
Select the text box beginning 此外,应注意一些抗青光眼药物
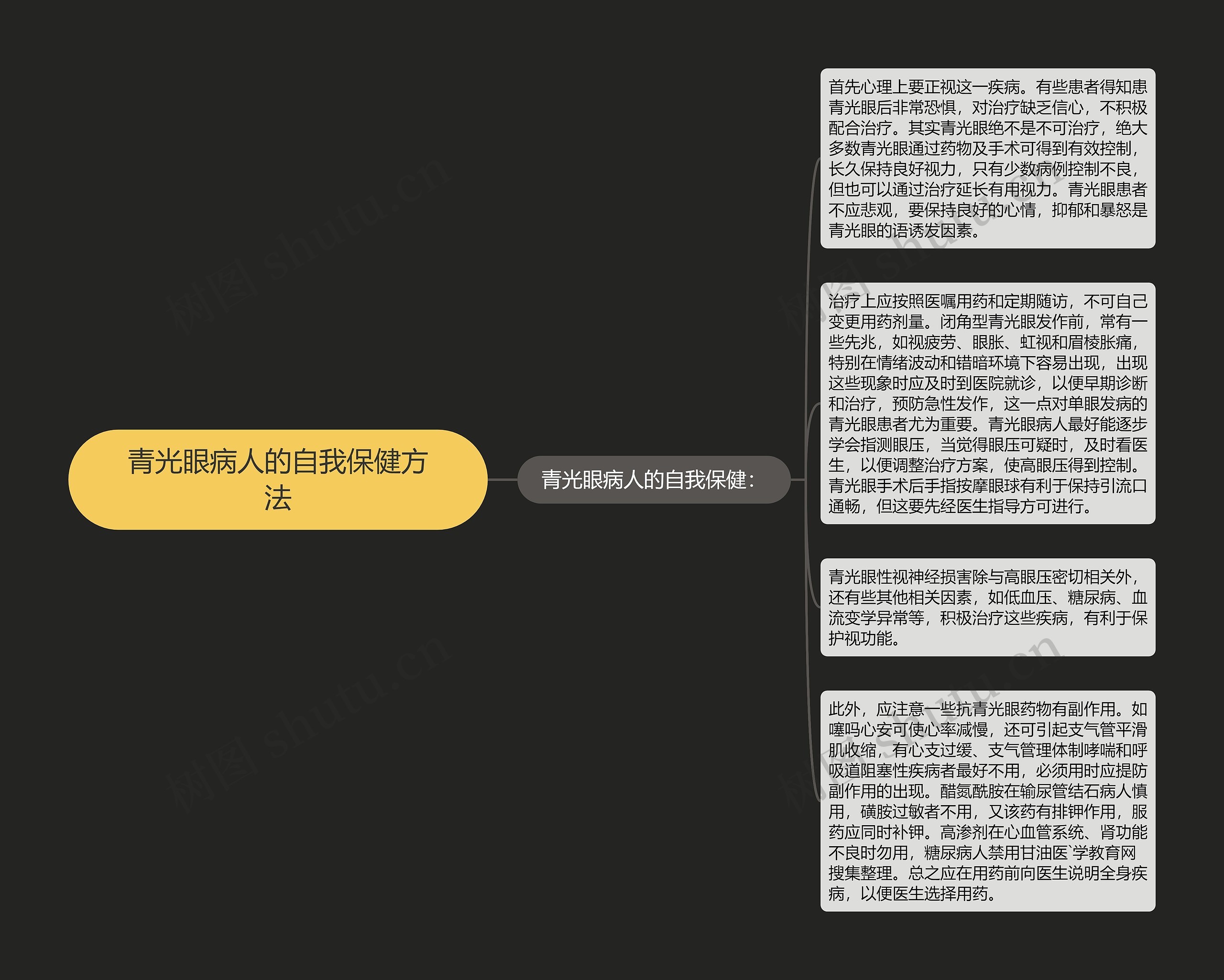click(x=987, y=801)
